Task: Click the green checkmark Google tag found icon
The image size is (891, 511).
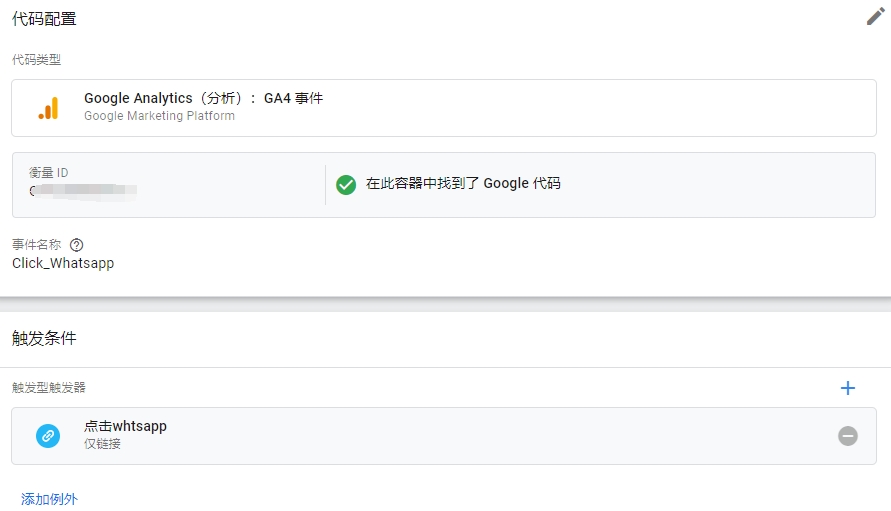Action: tap(345, 185)
